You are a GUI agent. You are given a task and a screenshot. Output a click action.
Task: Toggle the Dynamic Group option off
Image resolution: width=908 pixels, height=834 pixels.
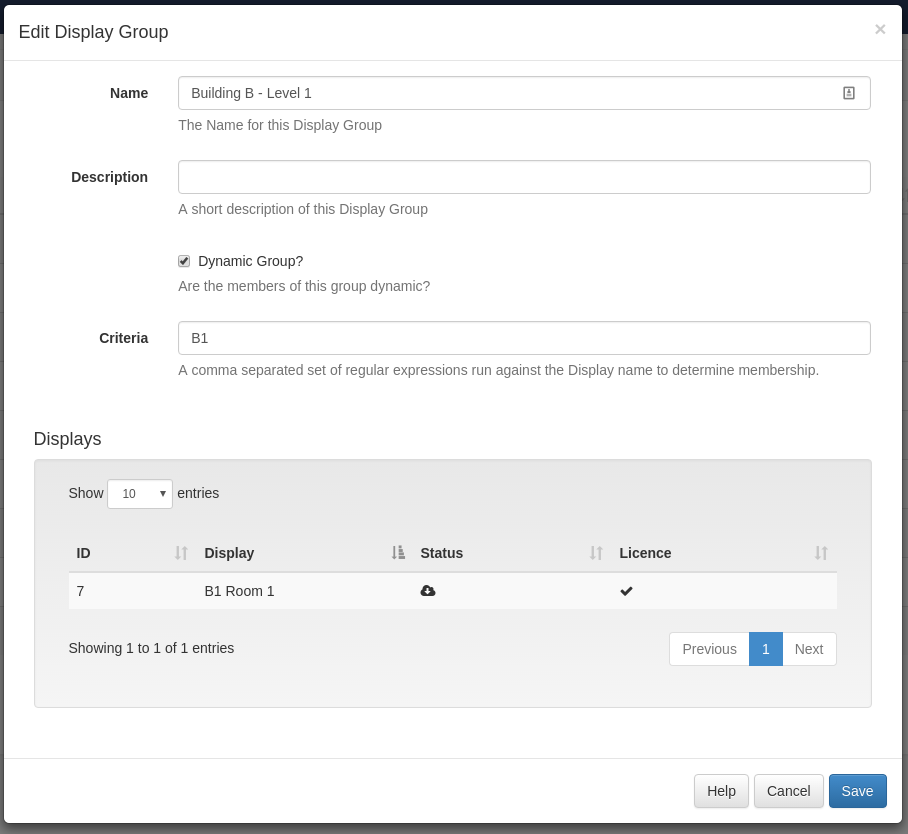pos(184,260)
